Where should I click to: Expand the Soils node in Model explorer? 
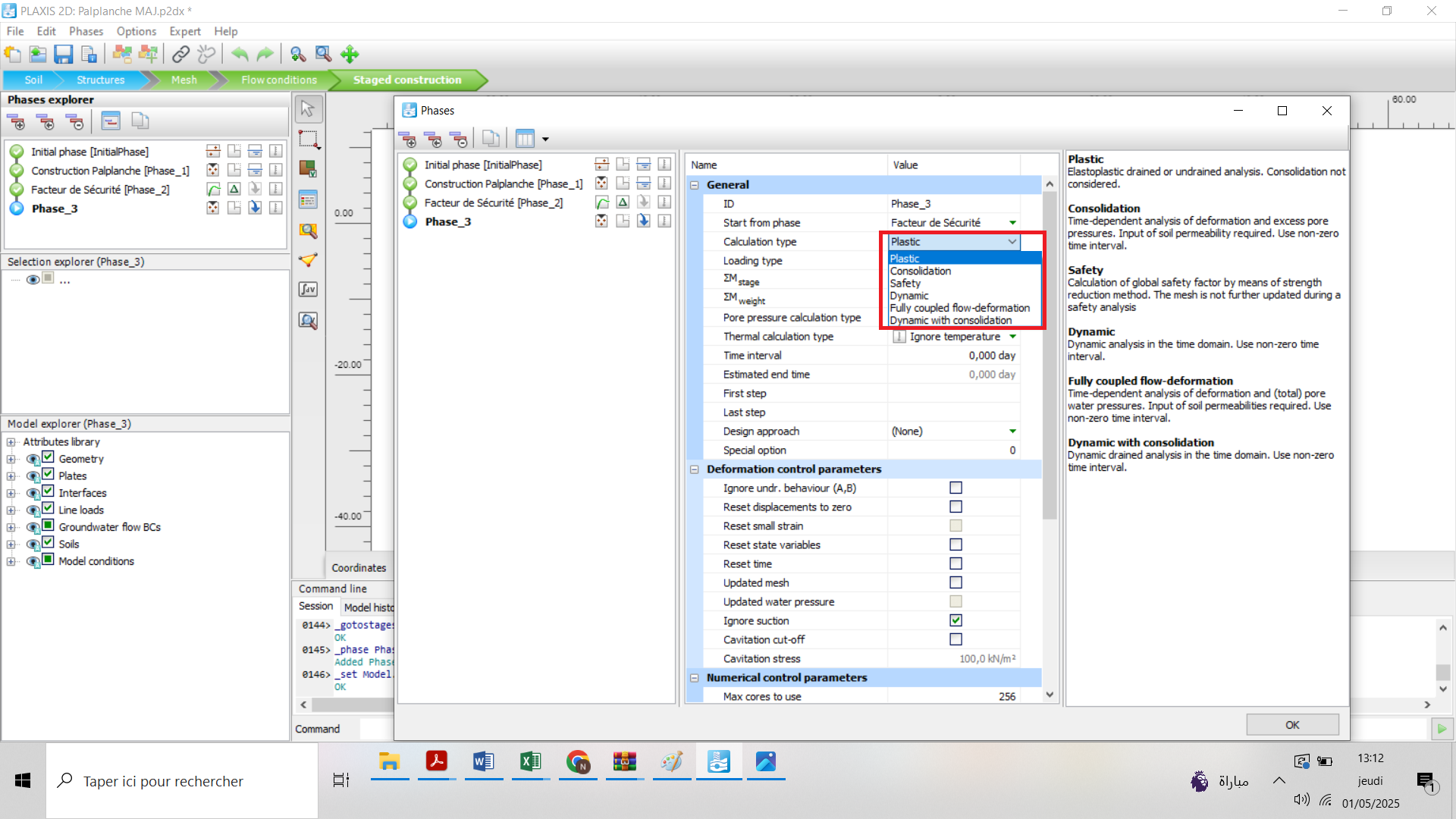coord(11,544)
